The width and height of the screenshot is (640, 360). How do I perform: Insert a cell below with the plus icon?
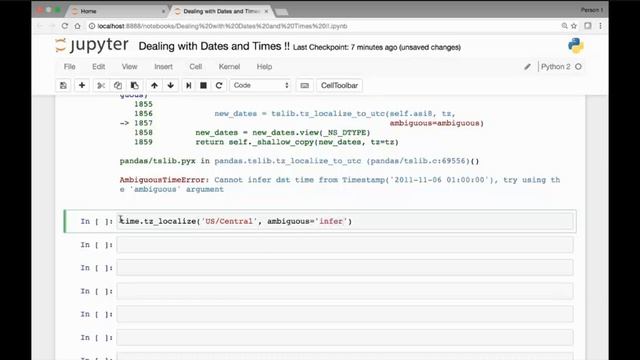(82, 85)
